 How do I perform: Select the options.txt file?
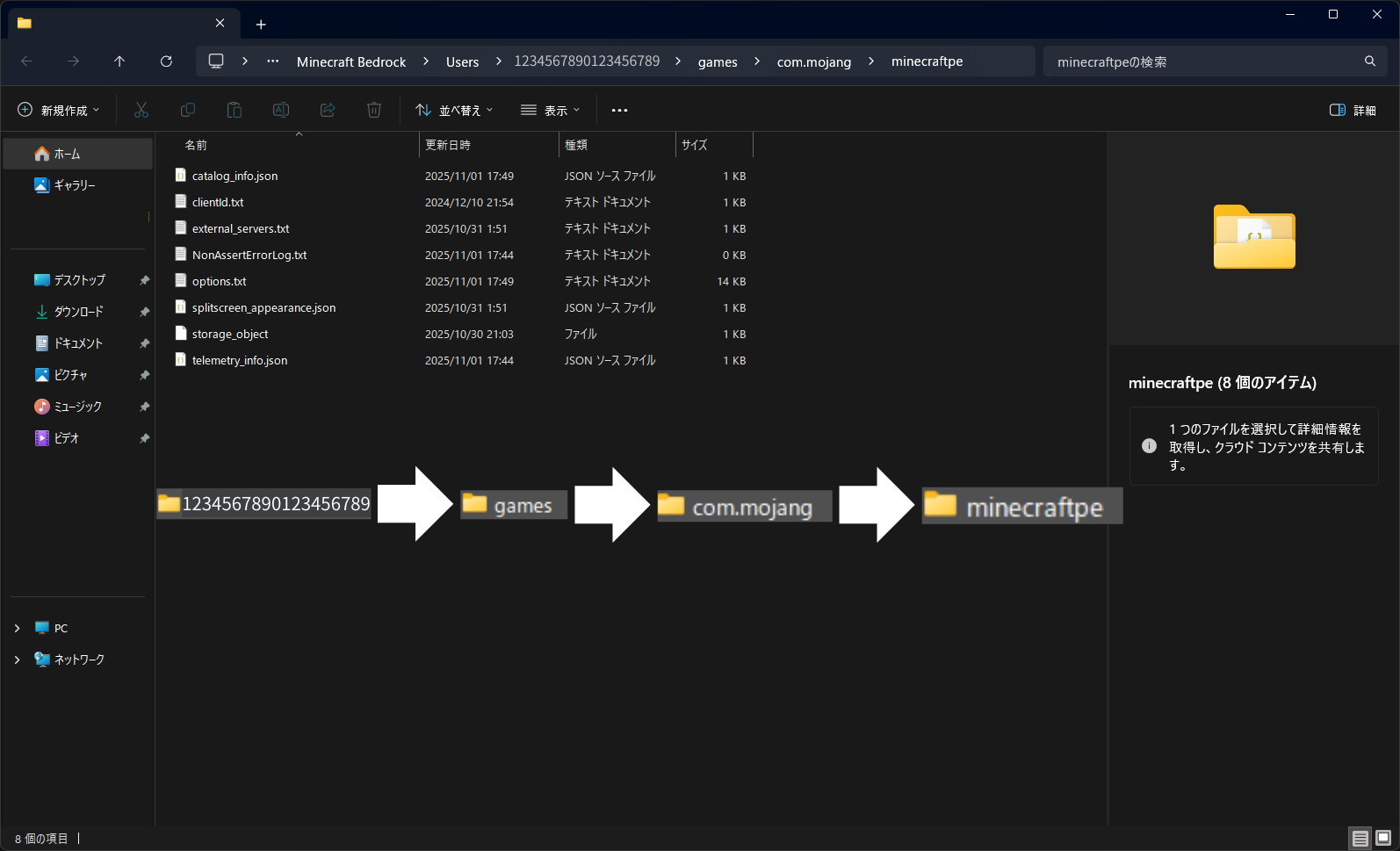(220, 281)
